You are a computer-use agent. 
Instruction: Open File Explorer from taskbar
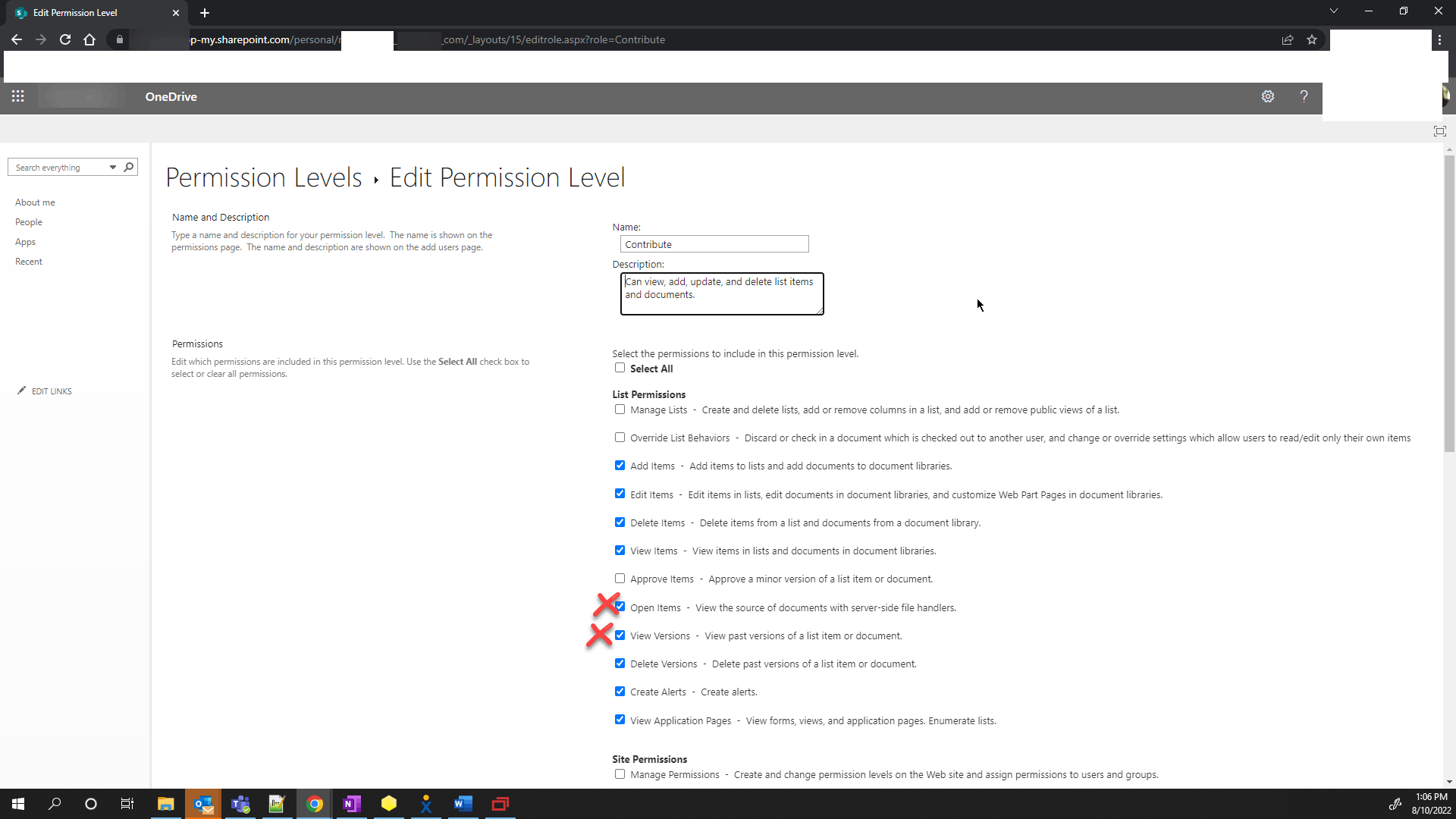coord(165,804)
